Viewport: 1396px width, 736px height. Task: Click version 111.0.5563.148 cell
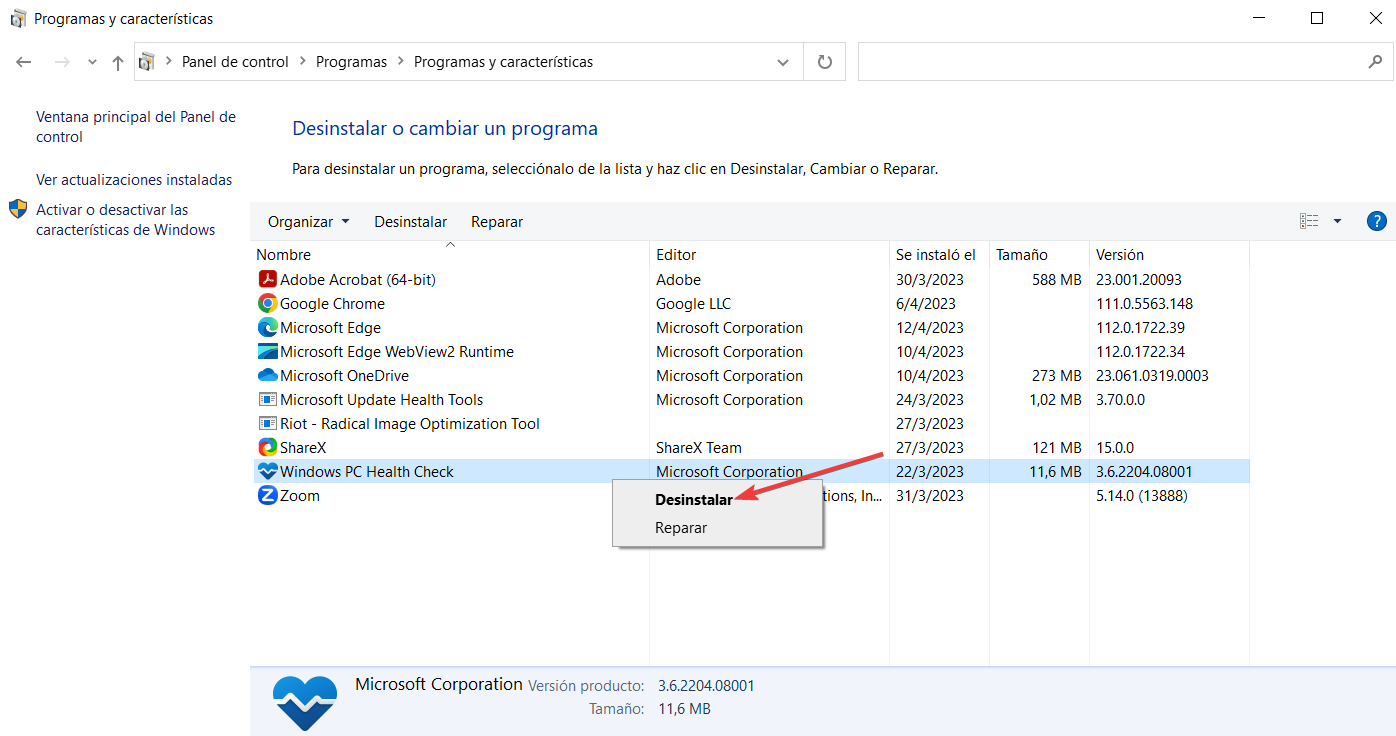pyautogui.click(x=1144, y=304)
